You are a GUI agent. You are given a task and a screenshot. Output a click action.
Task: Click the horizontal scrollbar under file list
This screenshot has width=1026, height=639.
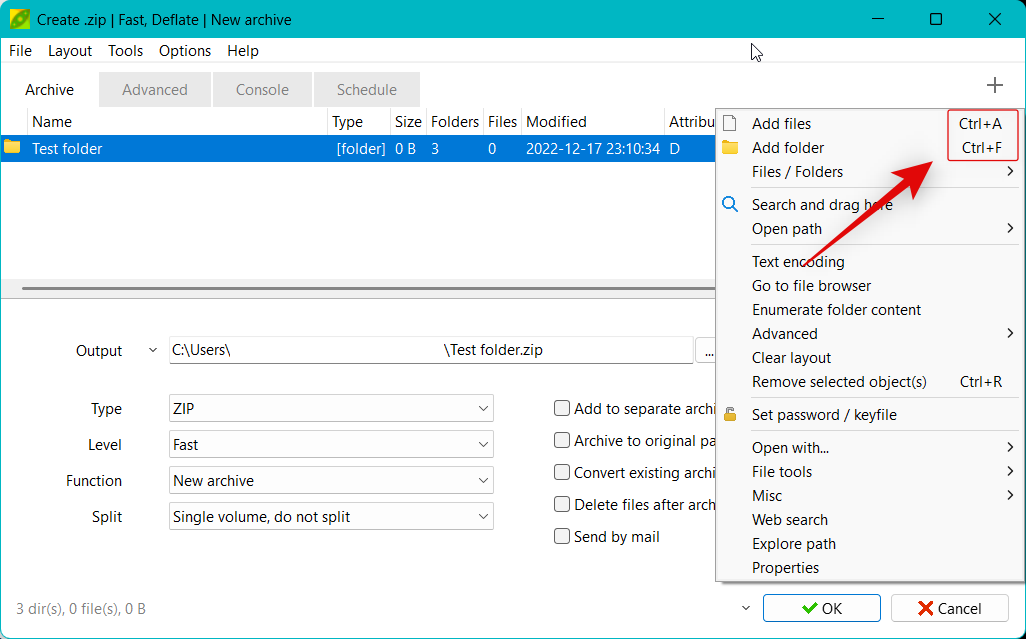pos(360,288)
